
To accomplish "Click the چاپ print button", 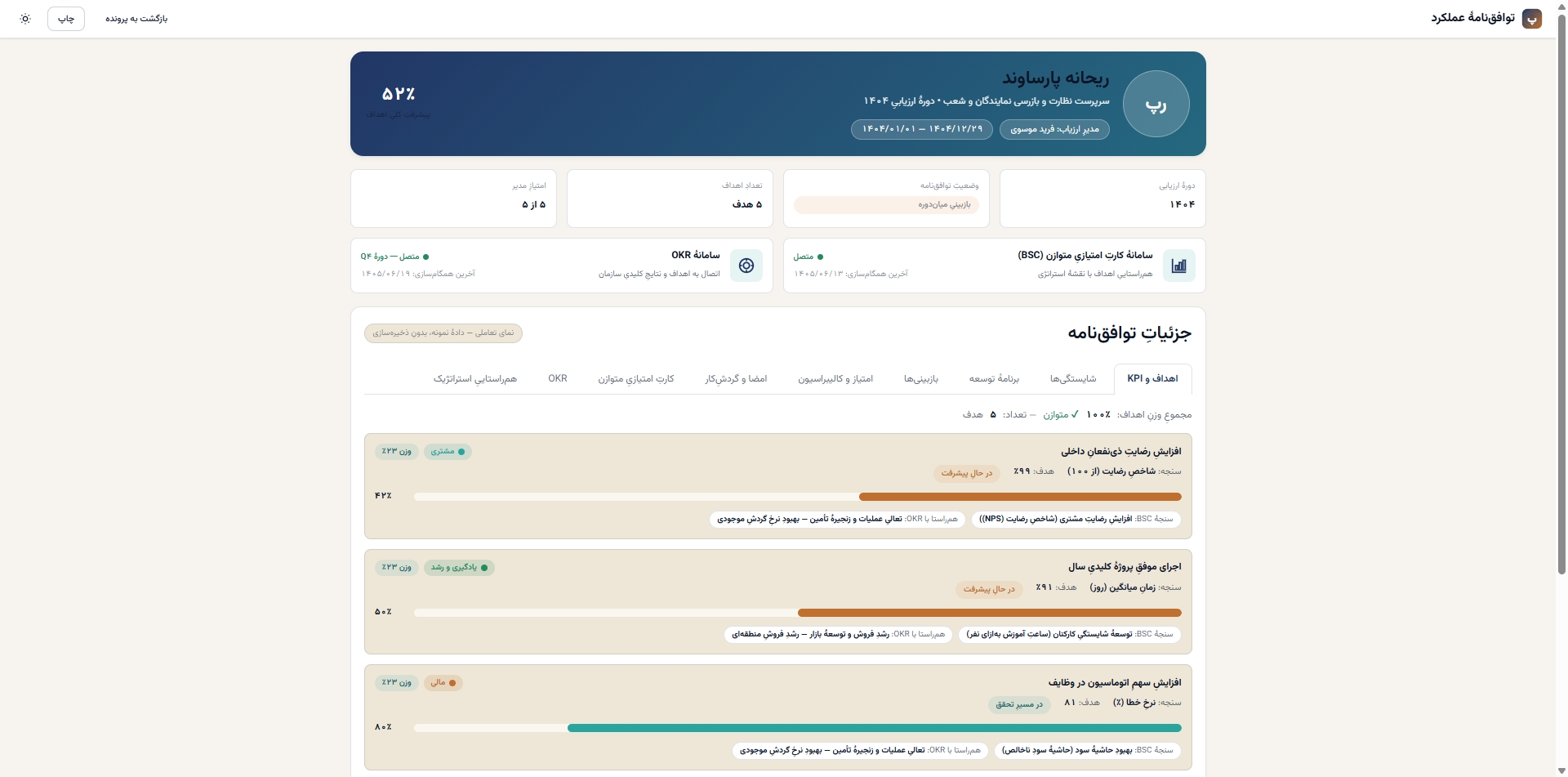I will [x=66, y=19].
